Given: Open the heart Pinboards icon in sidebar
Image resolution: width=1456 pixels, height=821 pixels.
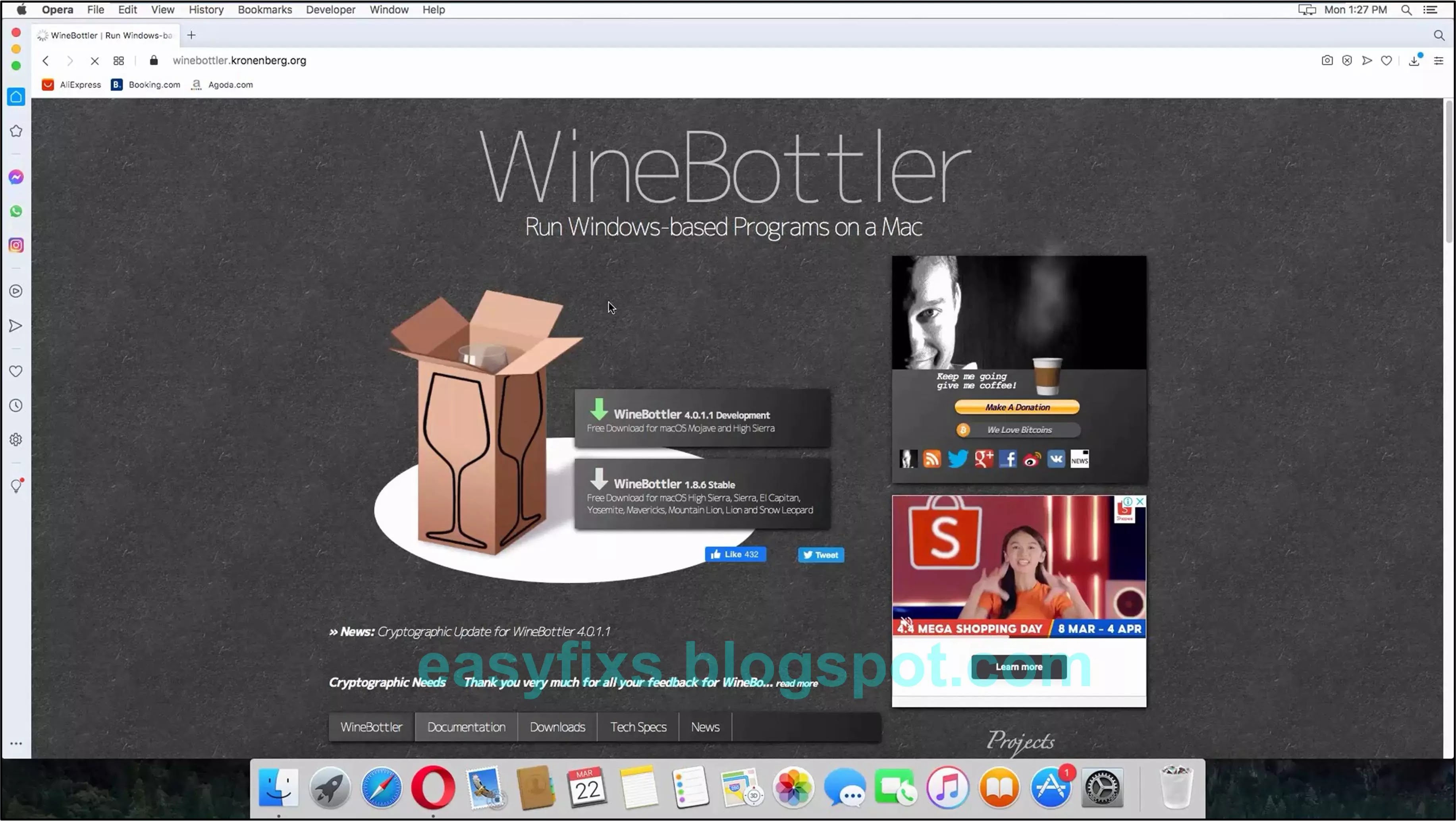Looking at the screenshot, I should pyautogui.click(x=16, y=371).
